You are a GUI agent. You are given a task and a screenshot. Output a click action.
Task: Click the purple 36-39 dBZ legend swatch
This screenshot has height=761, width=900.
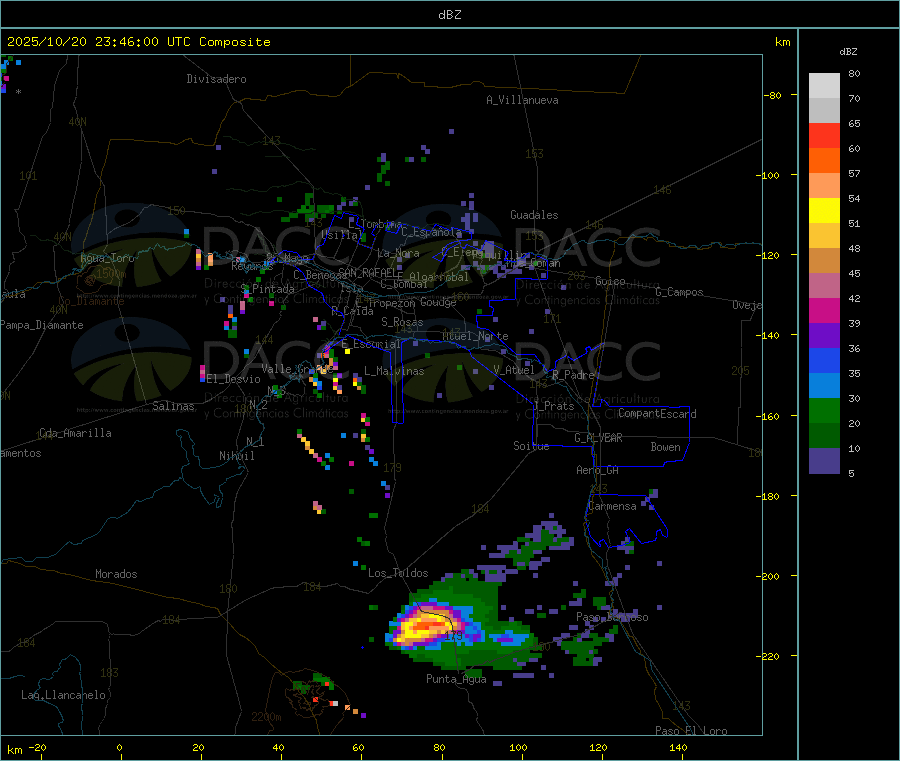(824, 336)
